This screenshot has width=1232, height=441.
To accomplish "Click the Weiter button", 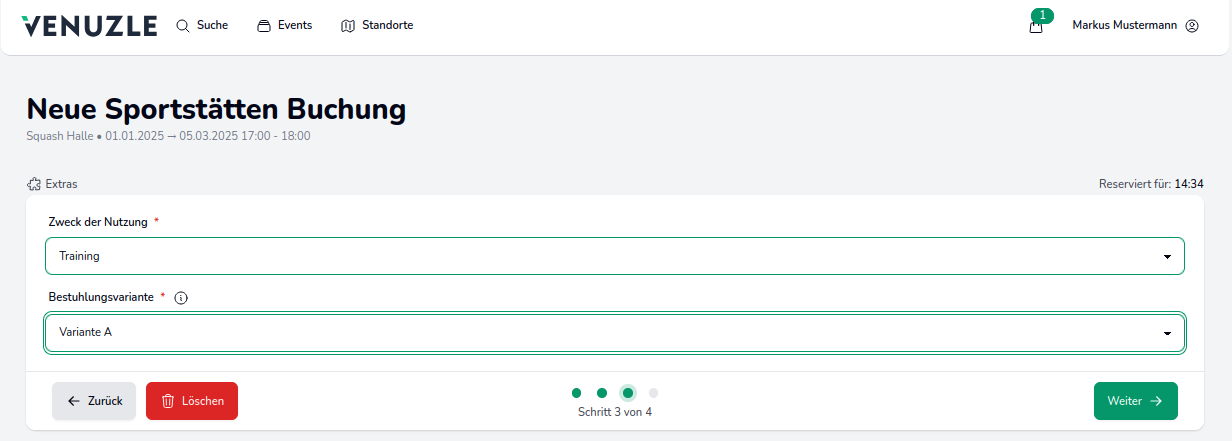I will click(x=1135, y=401).
